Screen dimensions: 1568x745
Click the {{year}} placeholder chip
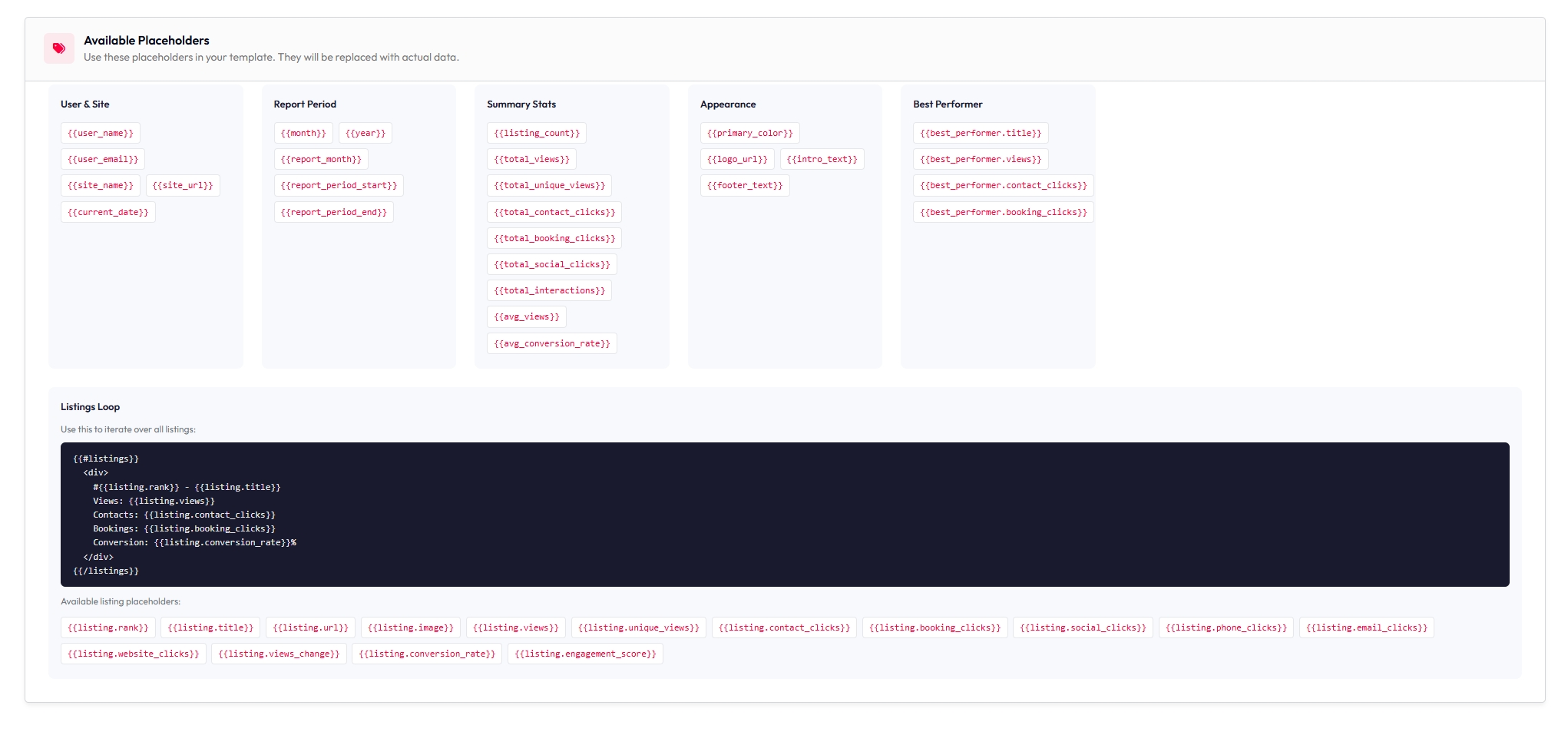pyautogui.click(x=366, y=133)
